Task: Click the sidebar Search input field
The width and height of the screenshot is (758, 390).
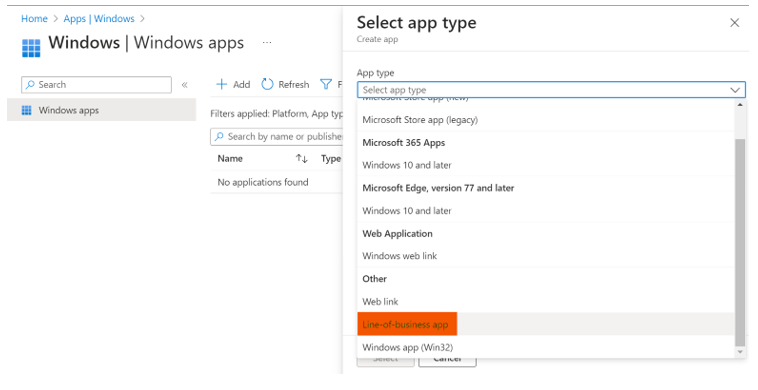Action: (x=96, y=85)
